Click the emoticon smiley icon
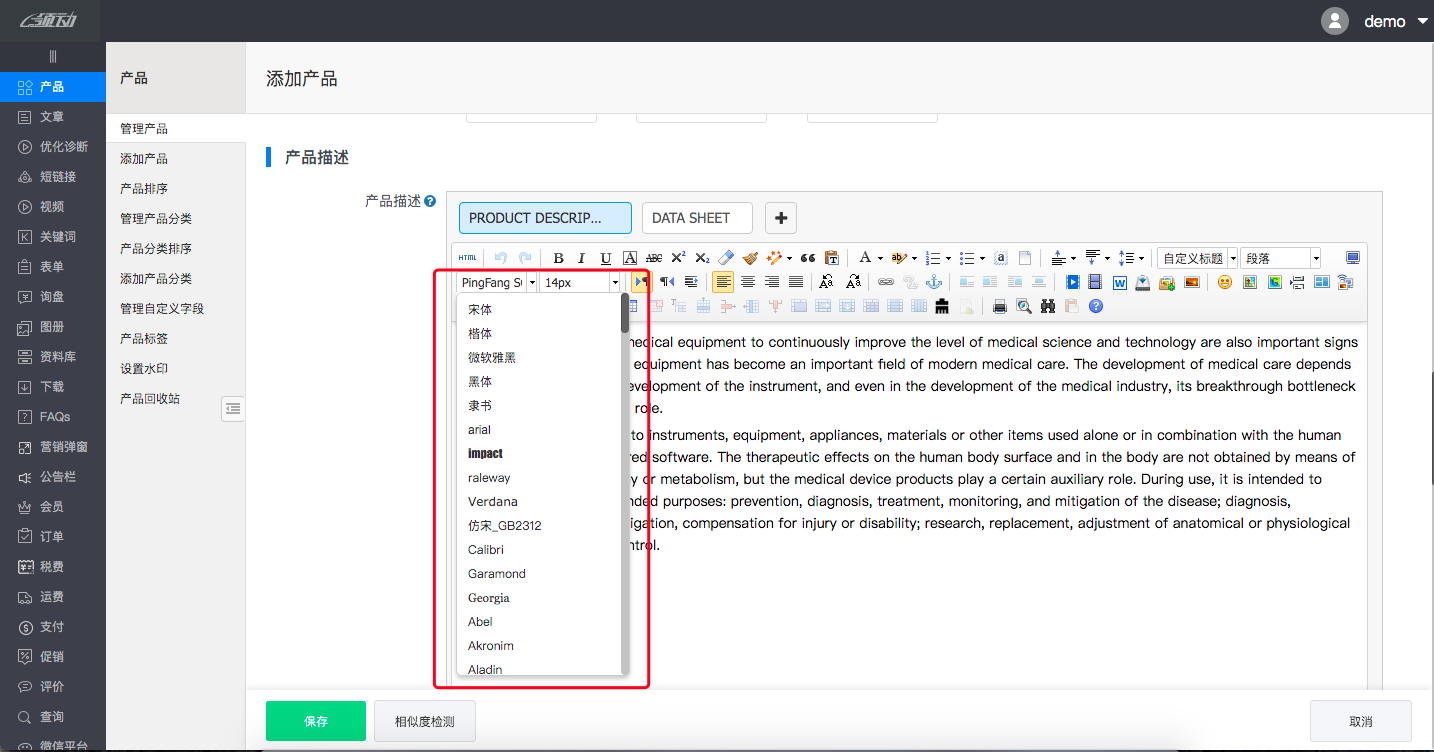Viewport: 1434px width, 752px height. tap(1224, 283)
